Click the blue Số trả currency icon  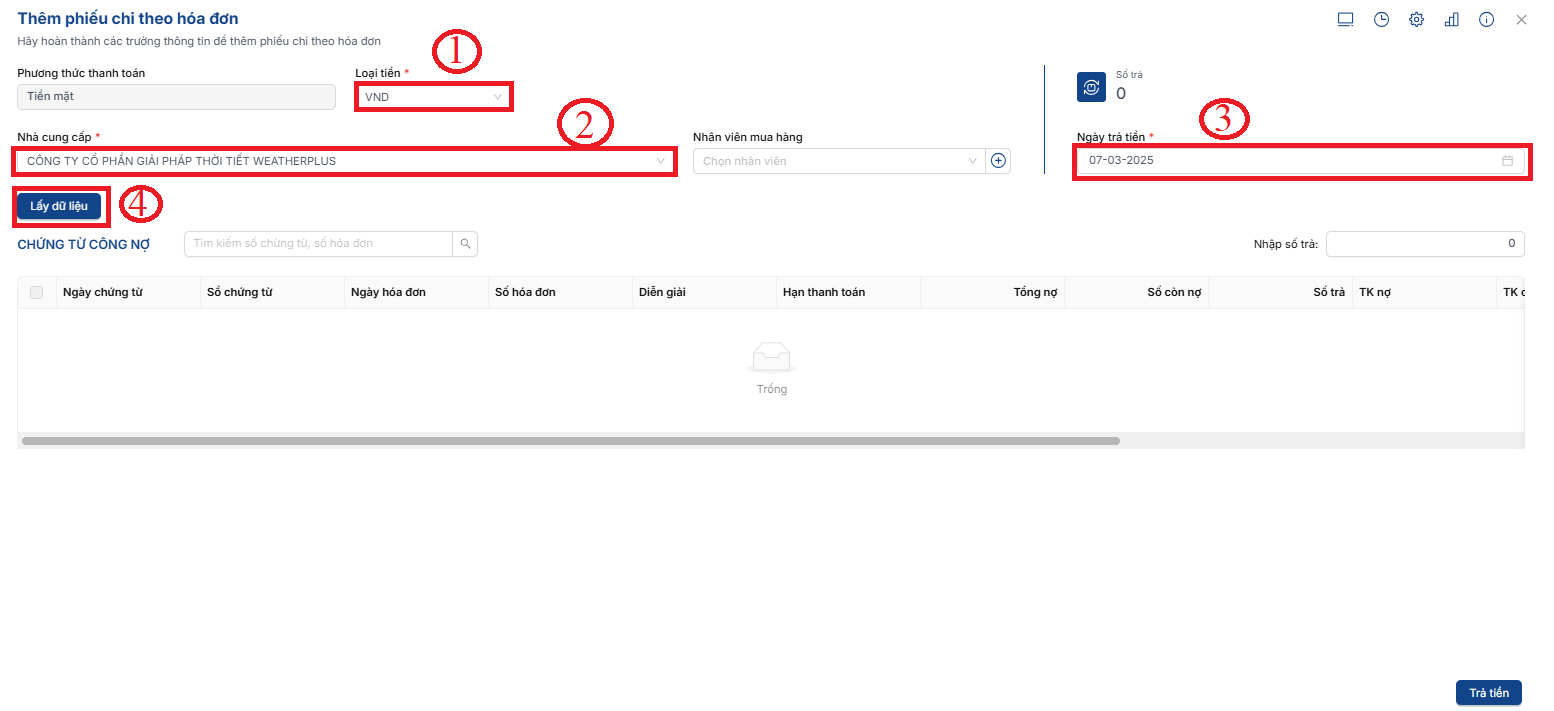1091,87
